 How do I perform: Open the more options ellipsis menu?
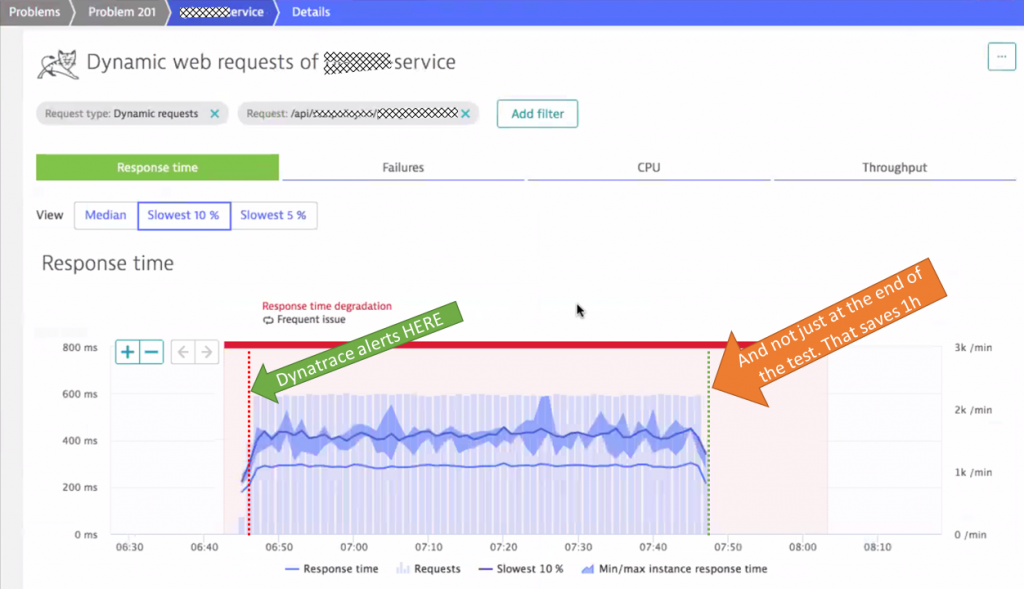[x=1001, y=57]
